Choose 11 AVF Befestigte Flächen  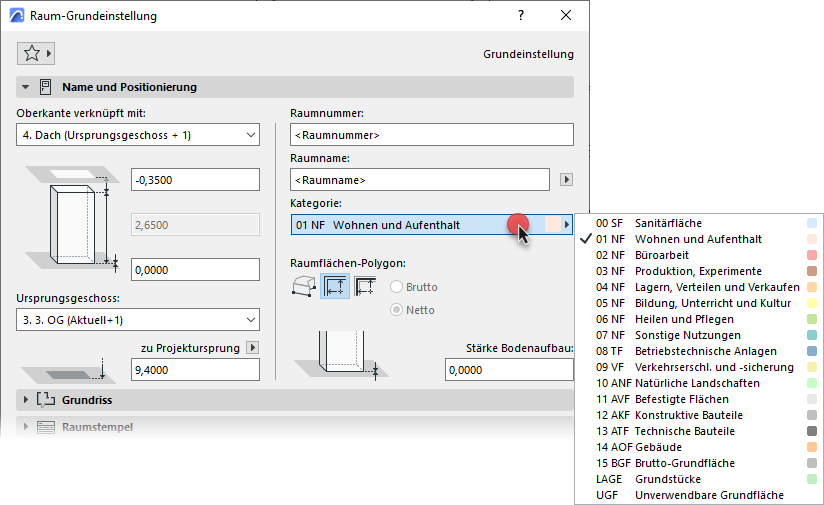(x=699, y=399)
